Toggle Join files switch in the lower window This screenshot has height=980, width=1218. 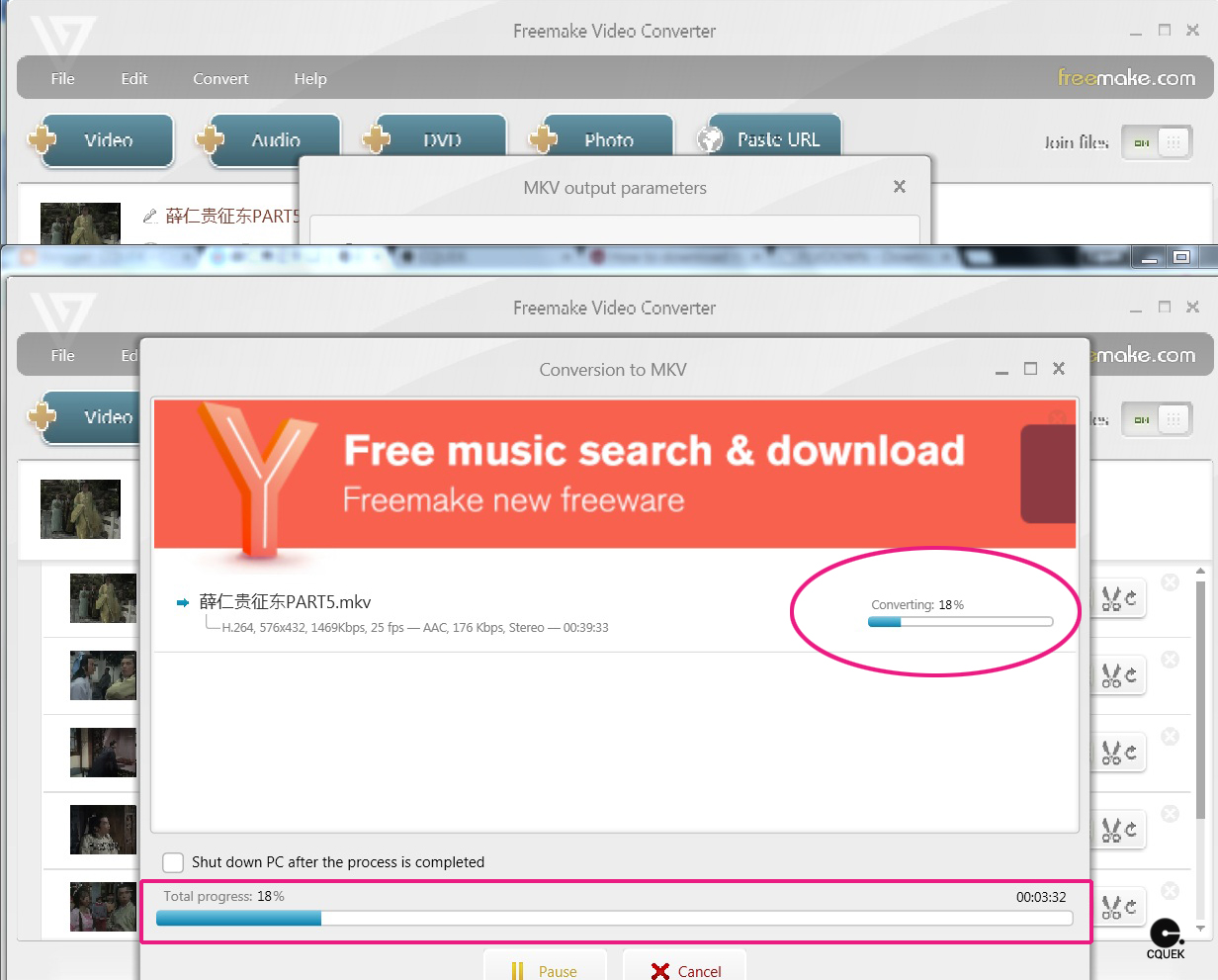click(x=1156, y=419)
